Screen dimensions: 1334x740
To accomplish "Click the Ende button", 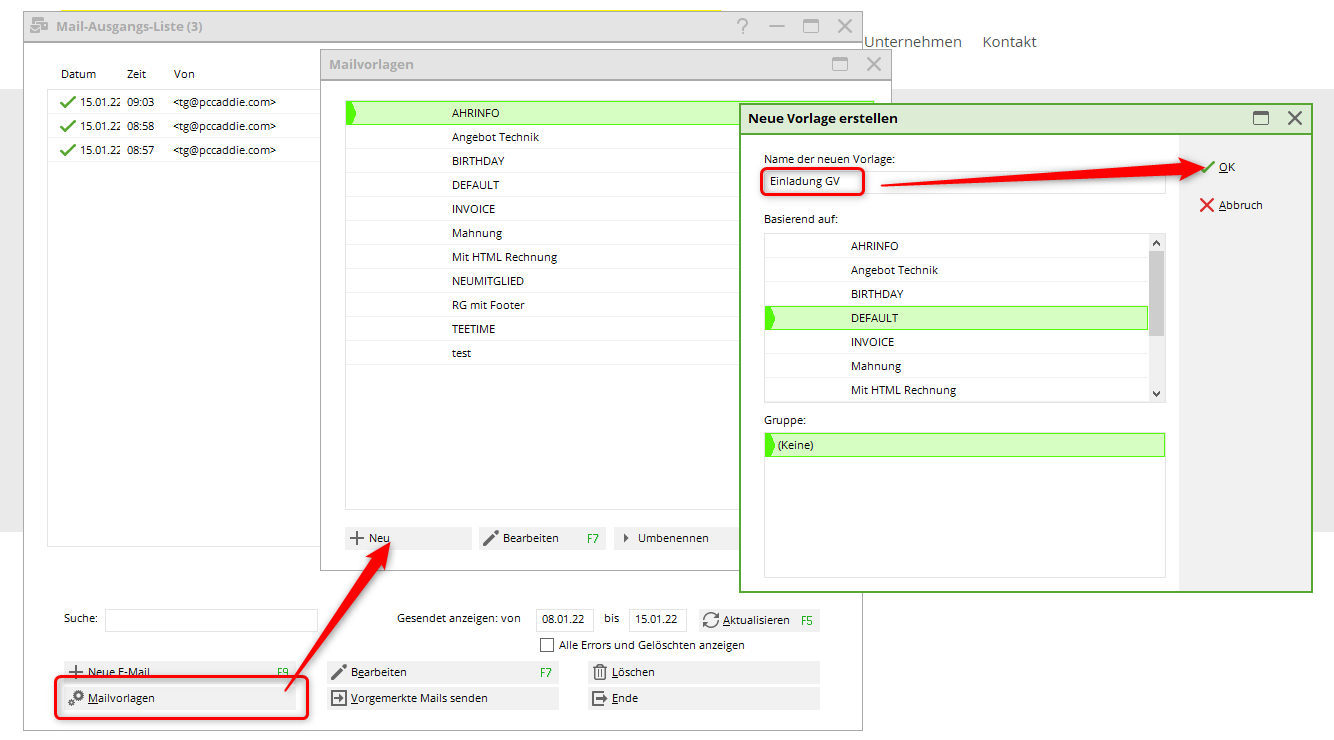I will tap(704, 698).
